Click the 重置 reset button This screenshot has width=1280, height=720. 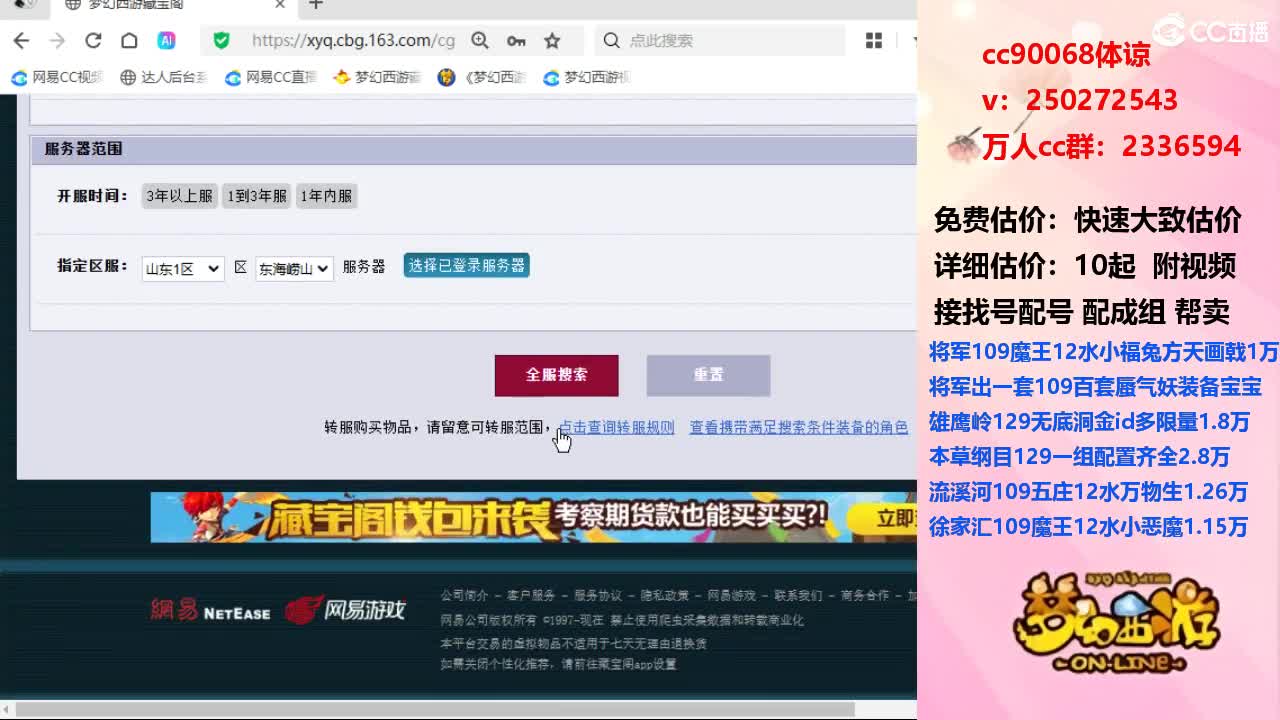coord(709,375)
